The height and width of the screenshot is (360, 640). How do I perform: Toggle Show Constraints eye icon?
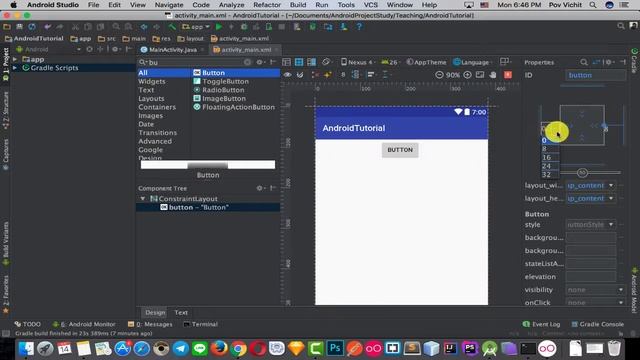point(288,75)
